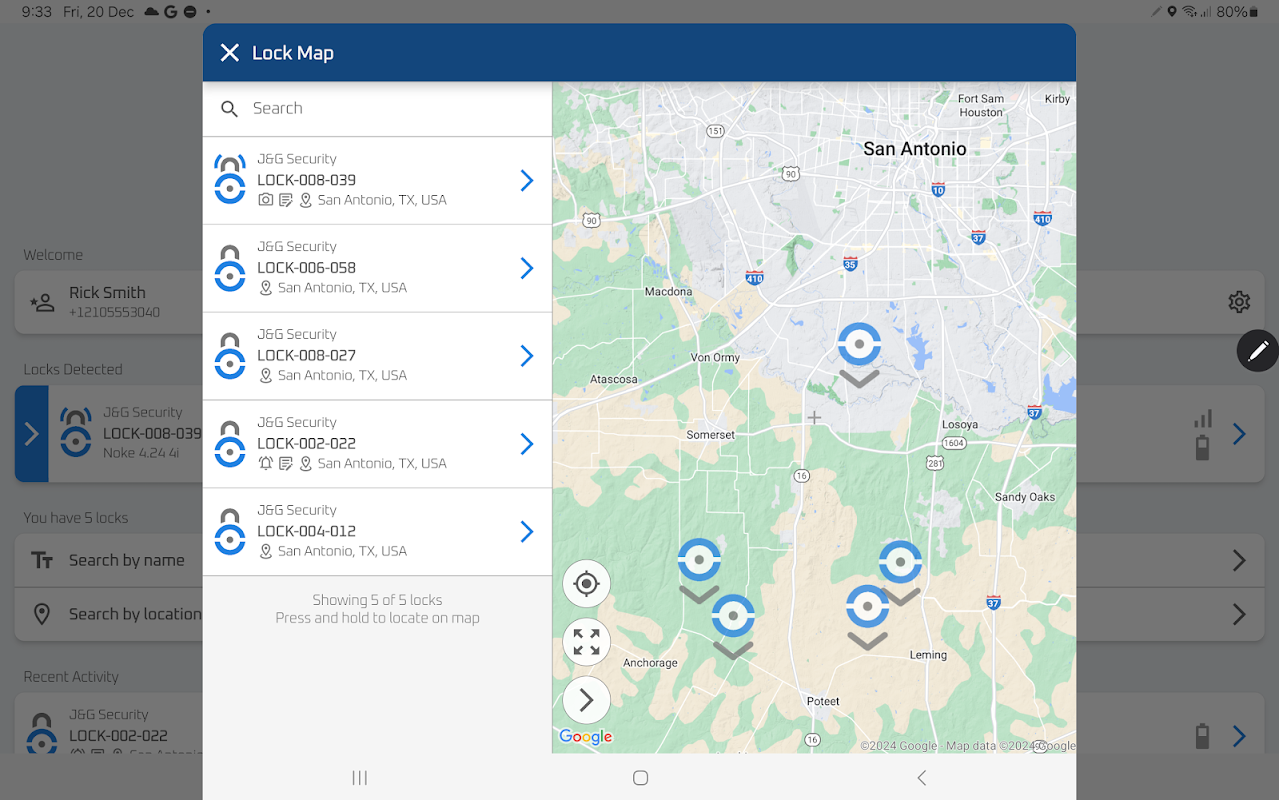1279x800 pixels.
Task: Tap the lock icon of LOCK-002-022 list row
Action: click(x=230, y=444)
